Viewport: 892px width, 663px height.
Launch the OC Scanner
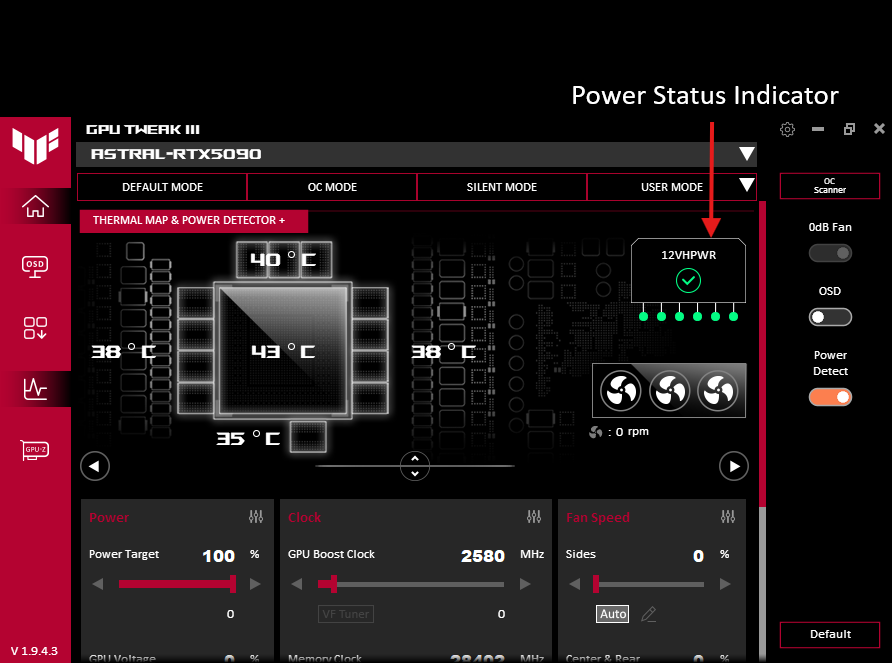829,186
